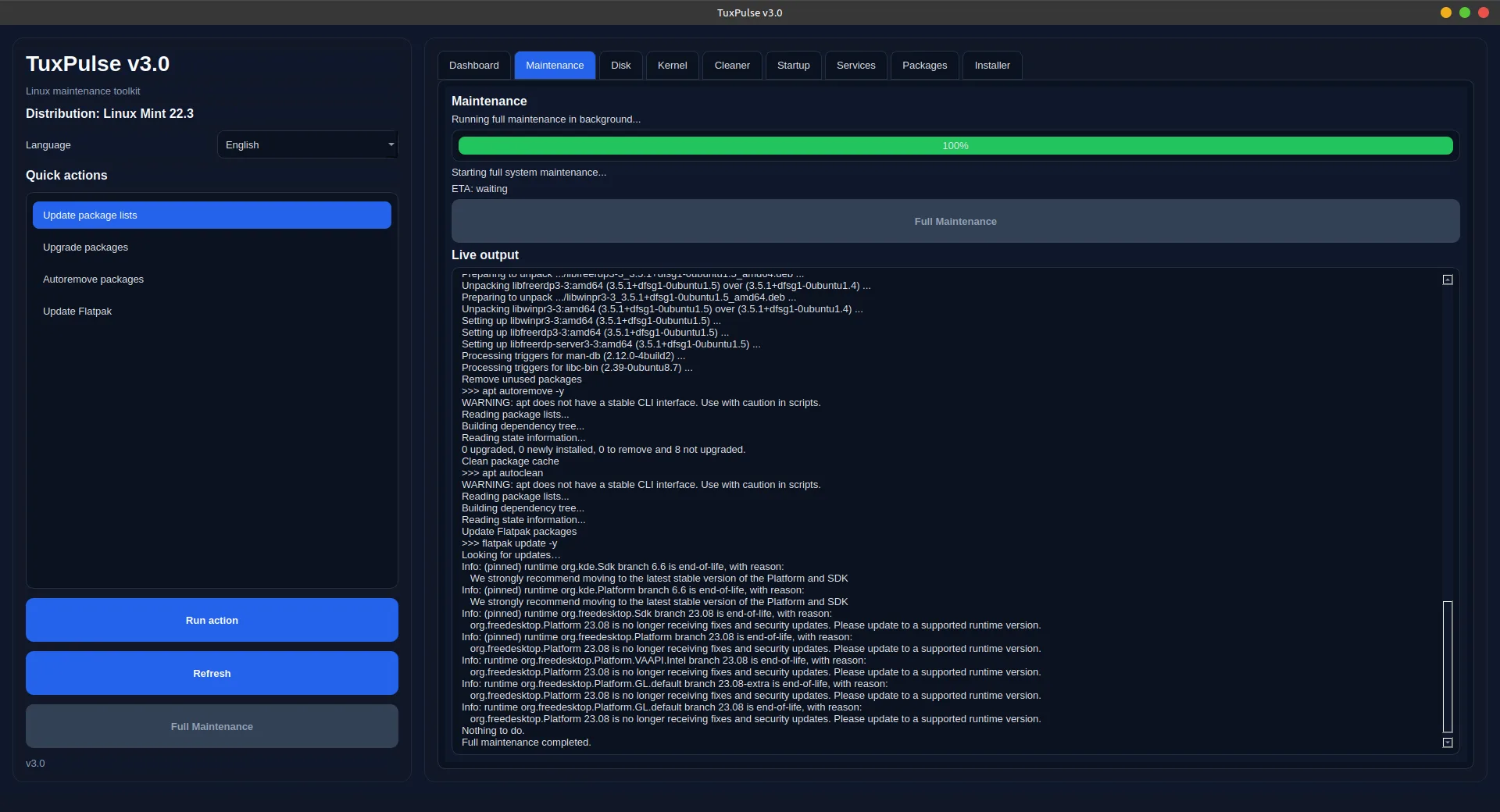The width and height of the screenshot is (1500, 812).
Task: Click the Live output scrollbar thumb
Action: pos(1448,666)
